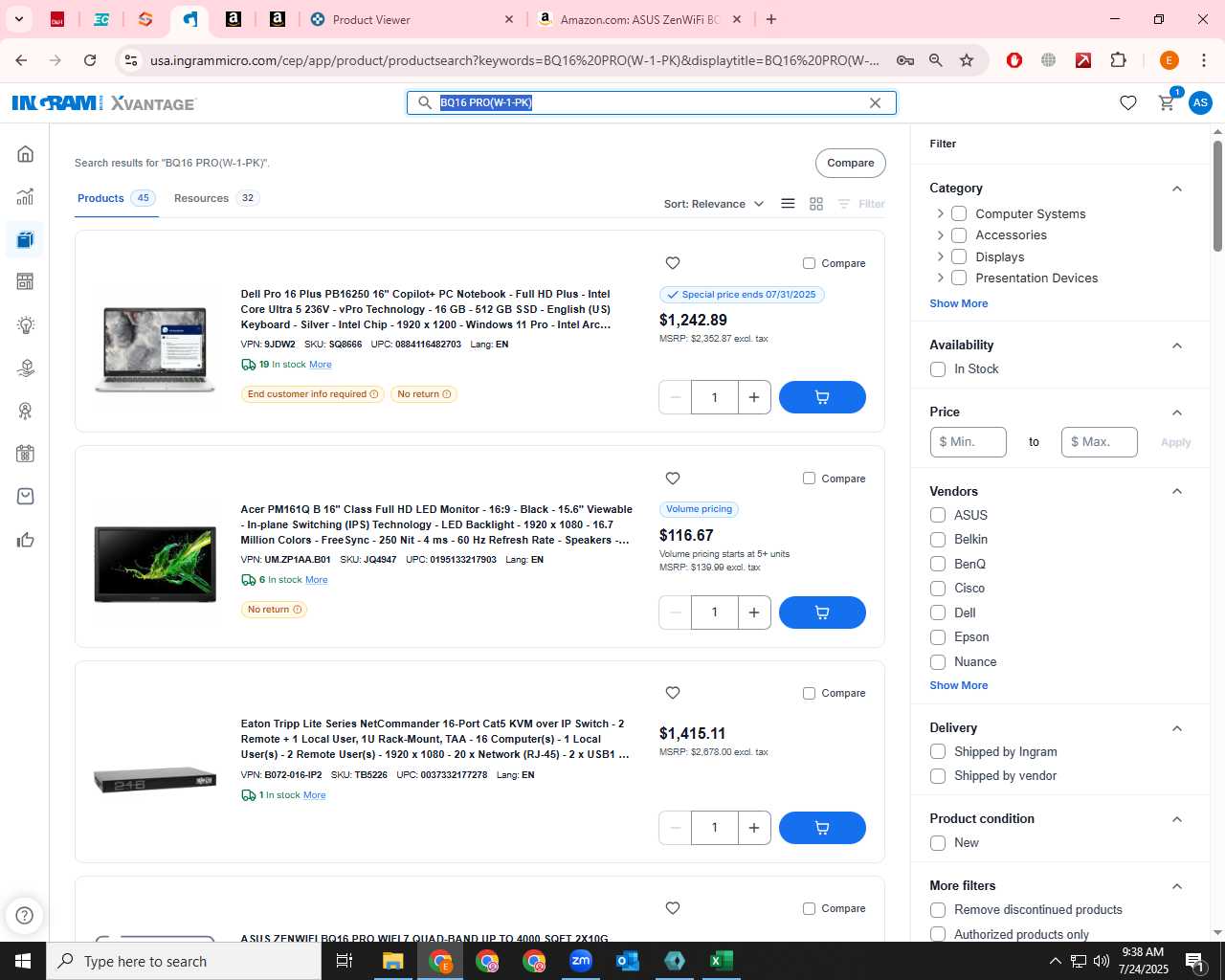Collapse the Product condition section
Image resolution: width=1225 pixels, height=980 pixels.
coord(1177,819)
